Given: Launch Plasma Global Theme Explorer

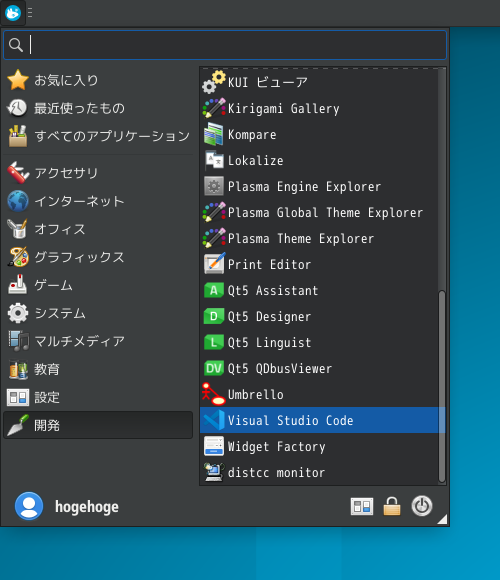Looking at the screenshot, I should tap(320, 212).
